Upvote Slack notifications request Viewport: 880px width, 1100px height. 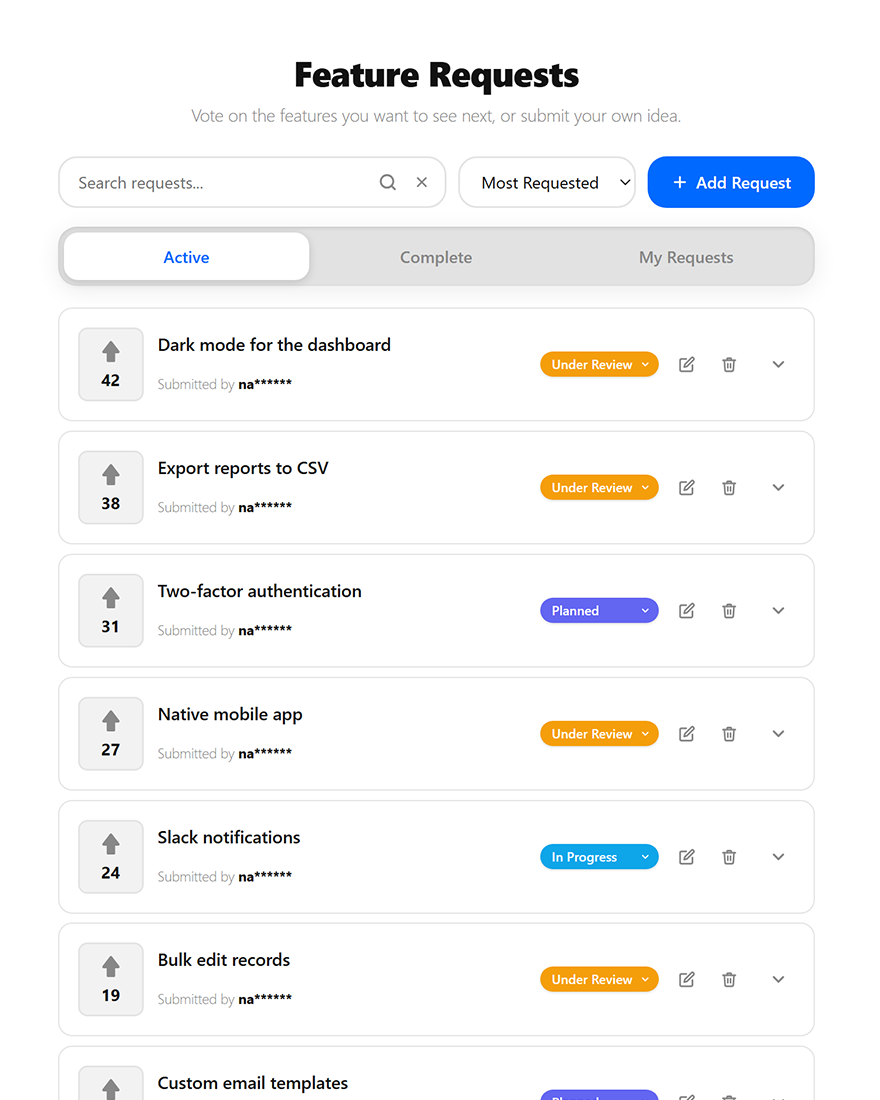point(111,857)
